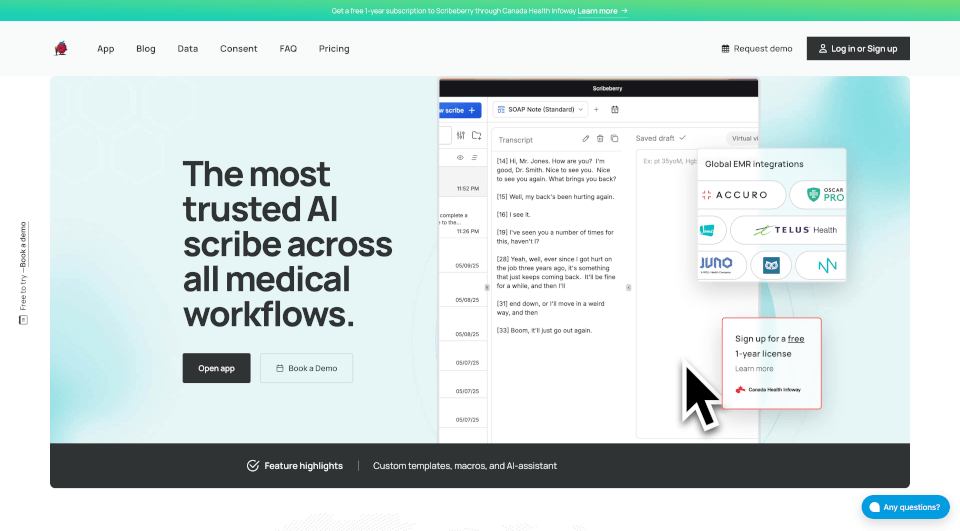Click the list lines icon beside eye icon
The height and width of the screenshot is (531, 960).
point(474,157)
